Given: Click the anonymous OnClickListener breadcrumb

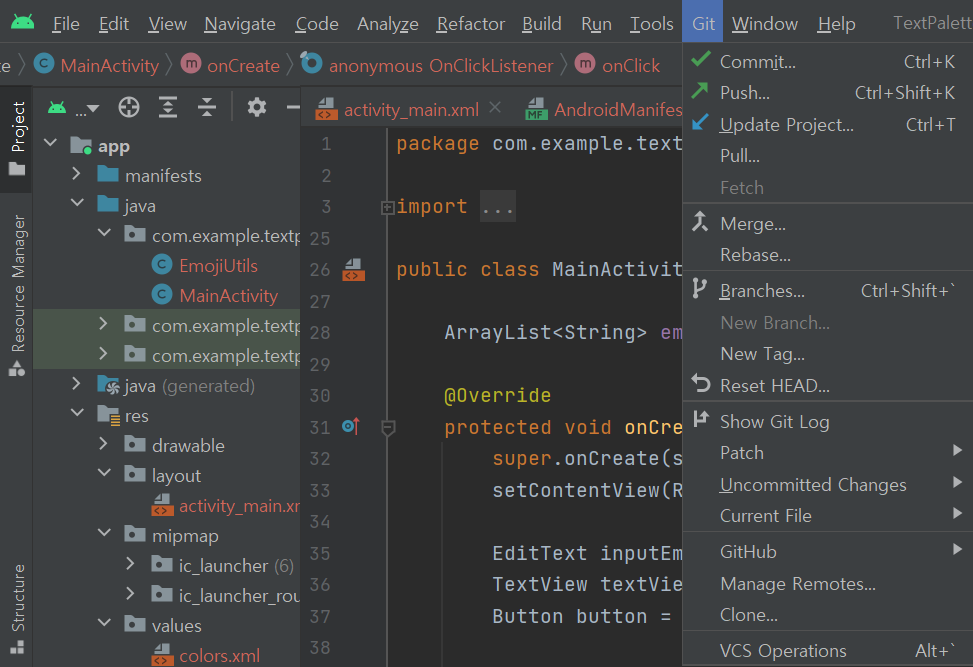Looking at the screenshot, I should (441, 66).
